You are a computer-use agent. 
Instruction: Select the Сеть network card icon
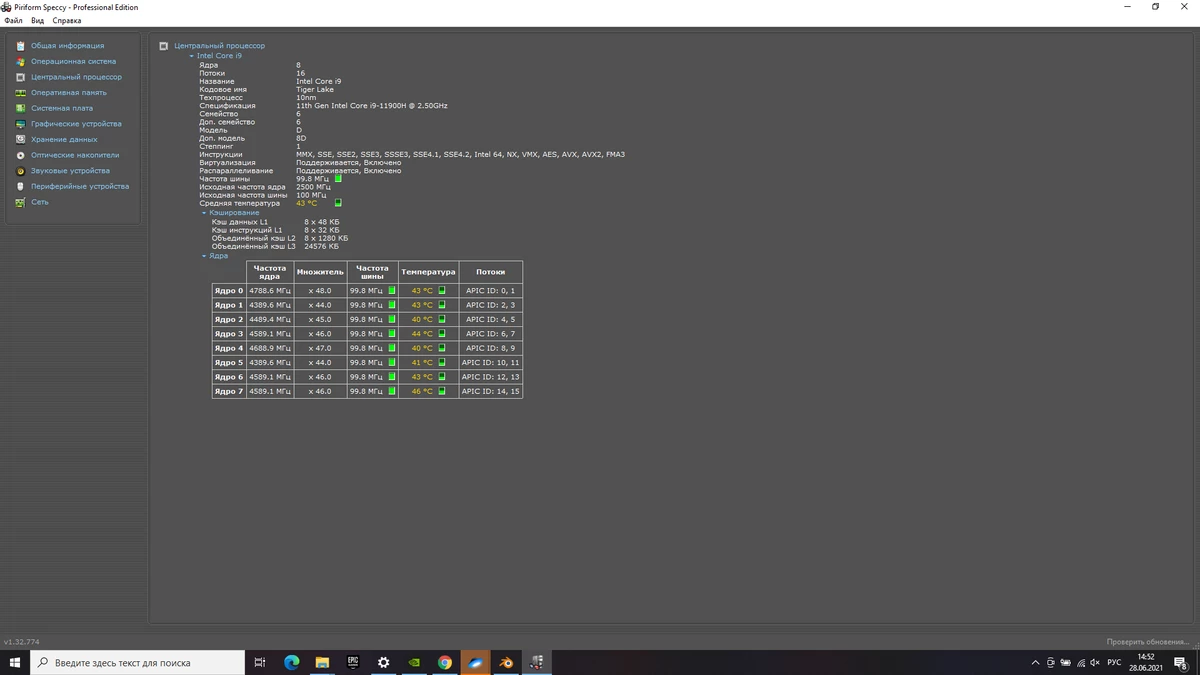[20, 202]
